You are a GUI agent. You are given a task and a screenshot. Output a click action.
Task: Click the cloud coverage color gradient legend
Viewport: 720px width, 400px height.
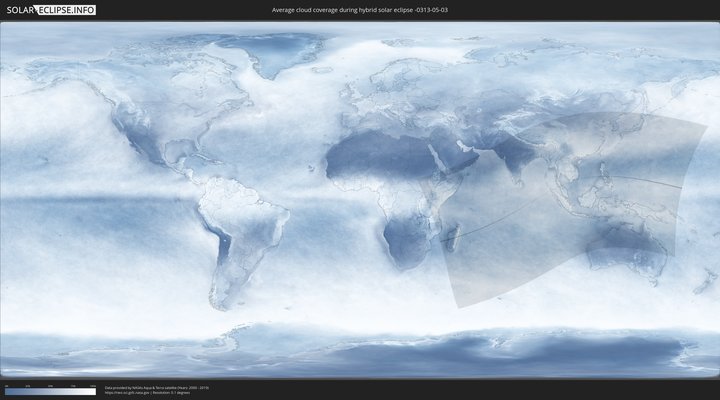tap(51, 392)
